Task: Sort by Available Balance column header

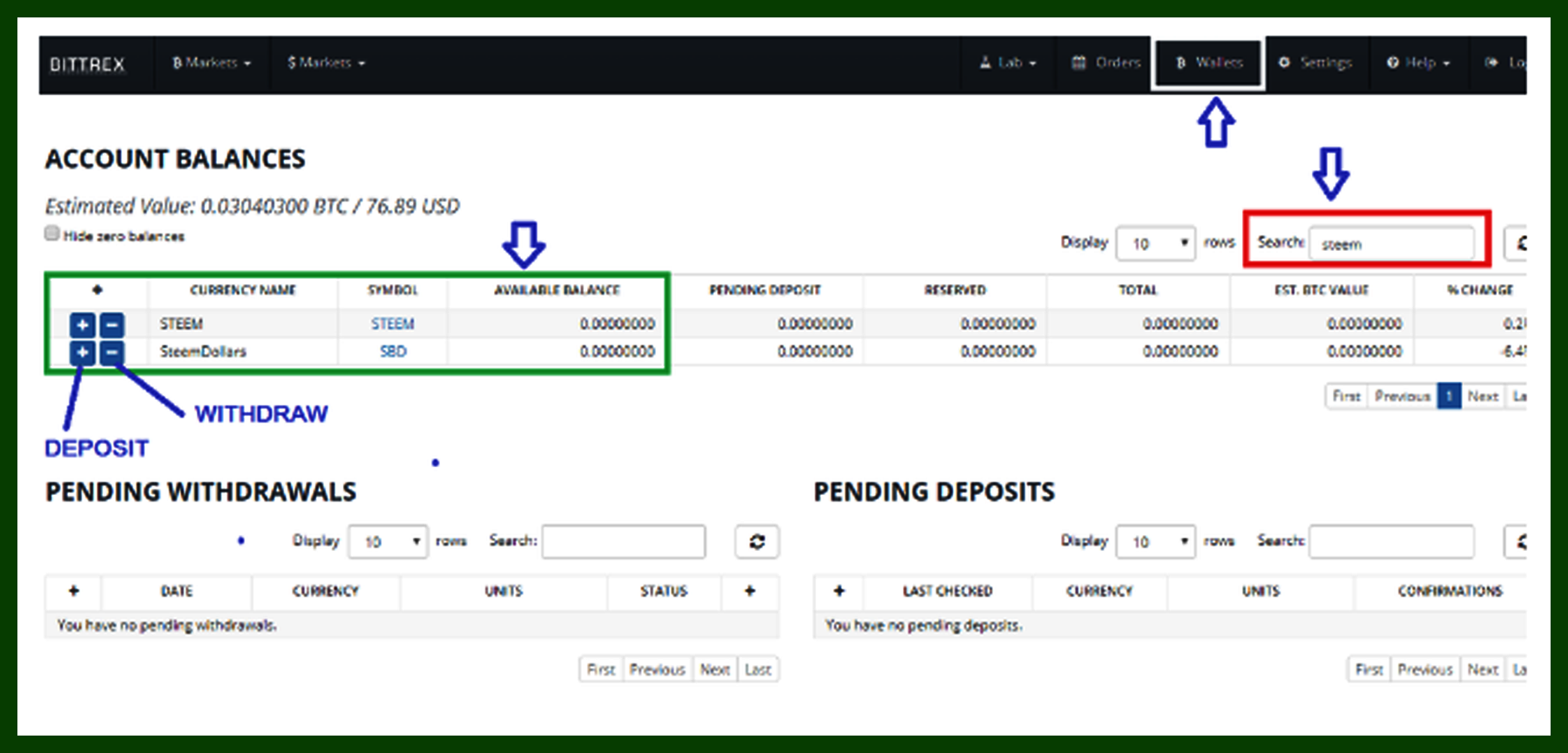Action: point(557,290)
